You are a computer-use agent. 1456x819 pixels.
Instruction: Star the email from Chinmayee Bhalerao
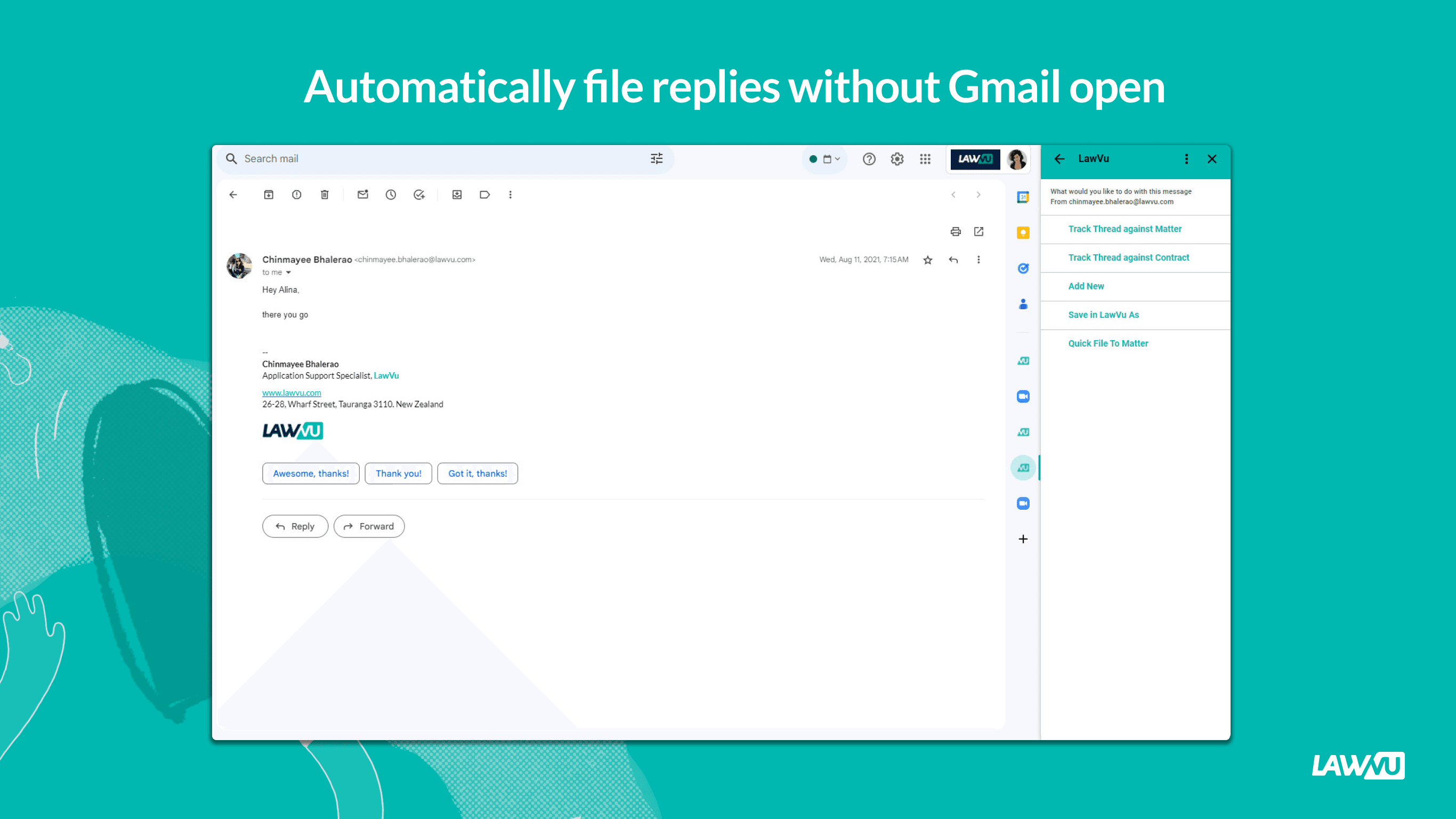click(928, 260)
